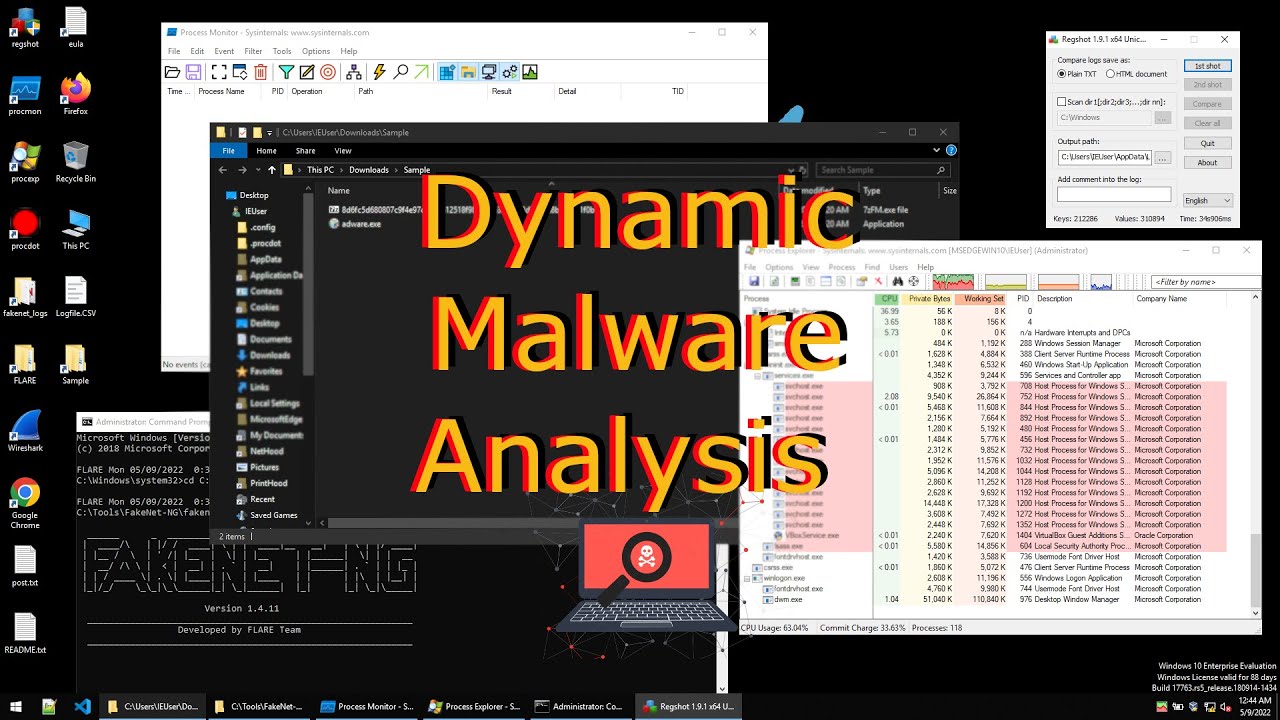Click Up arrow in File Explorer
The image size is (1280, 720).
point(271,170)
